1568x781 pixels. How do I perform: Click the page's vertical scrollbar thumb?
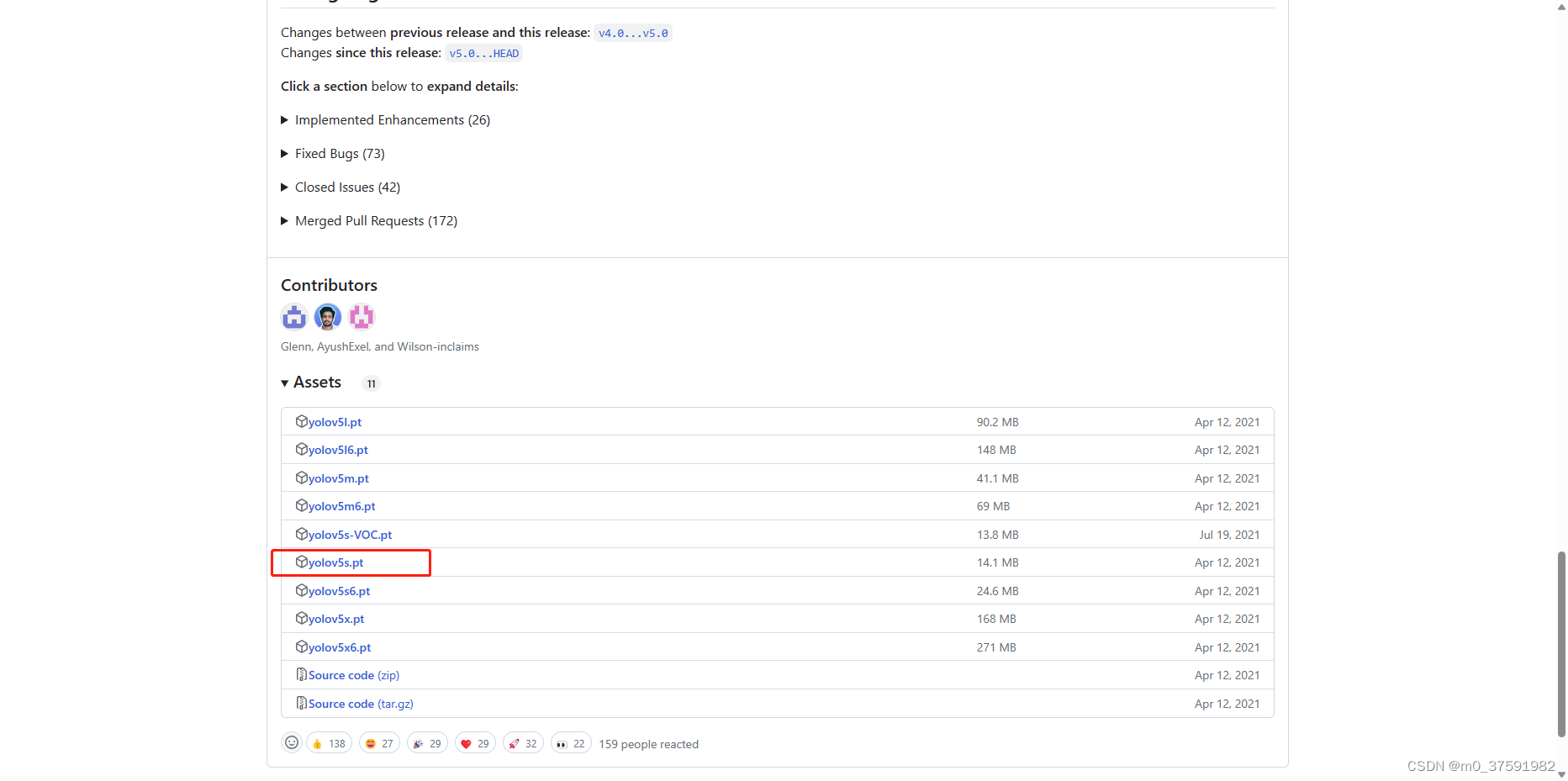coord(1561,644)
